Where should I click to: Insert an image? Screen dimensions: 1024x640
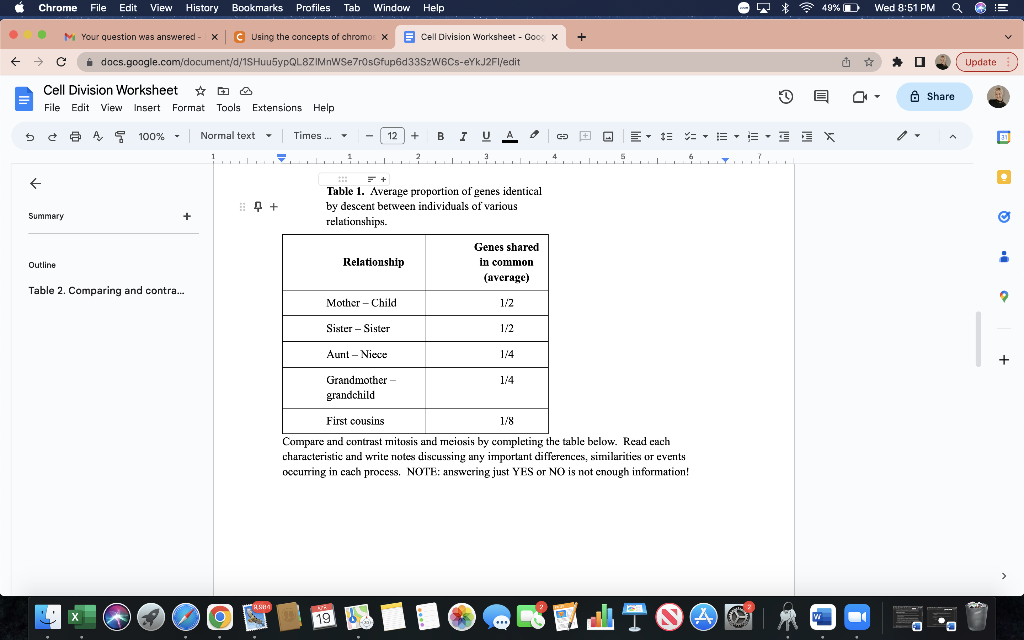pos(608,136)
